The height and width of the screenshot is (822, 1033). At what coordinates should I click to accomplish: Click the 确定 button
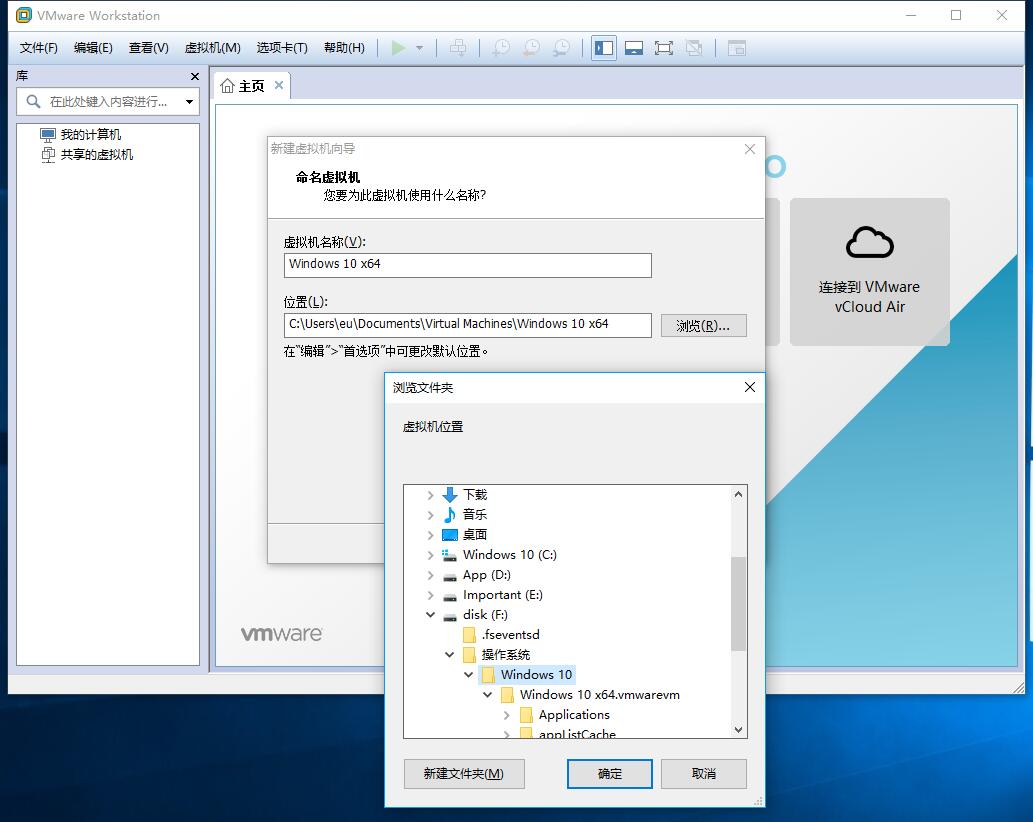click(609, 774)
